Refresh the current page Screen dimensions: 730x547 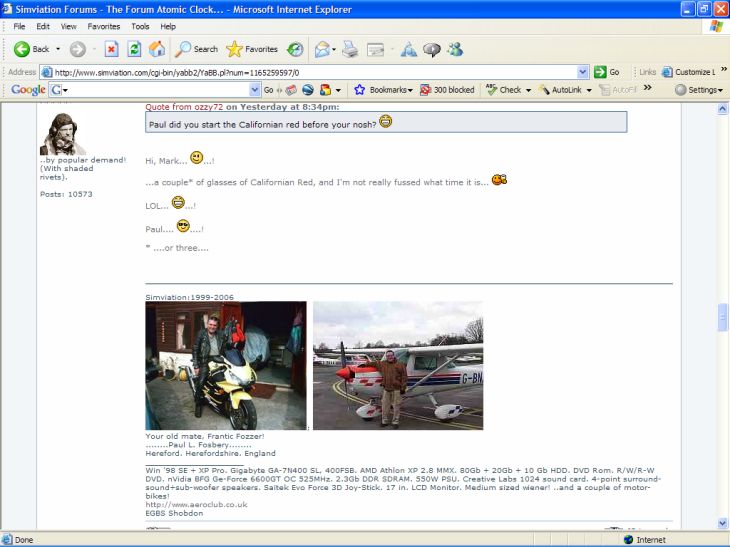click(x=134, y=48)
